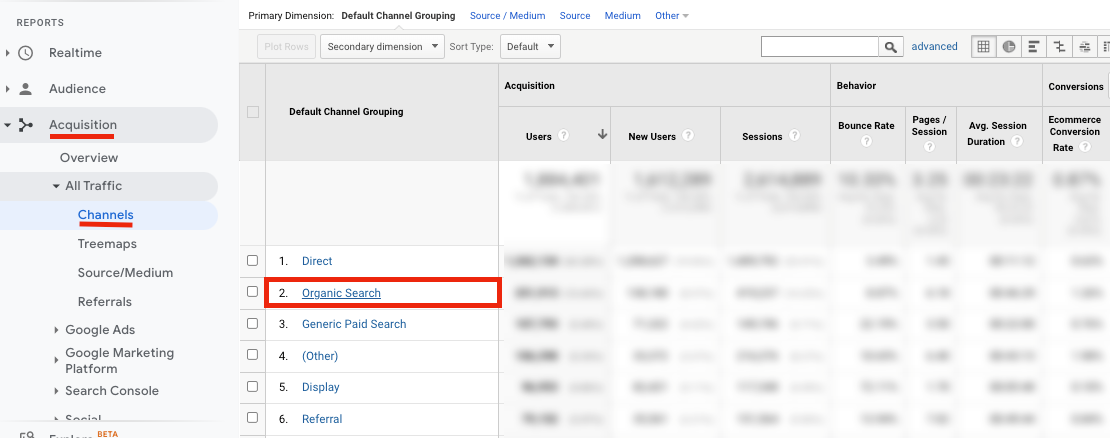Open the Source/Medium report in sidebar
This screenshot has width=1110, height=438.
125,273
